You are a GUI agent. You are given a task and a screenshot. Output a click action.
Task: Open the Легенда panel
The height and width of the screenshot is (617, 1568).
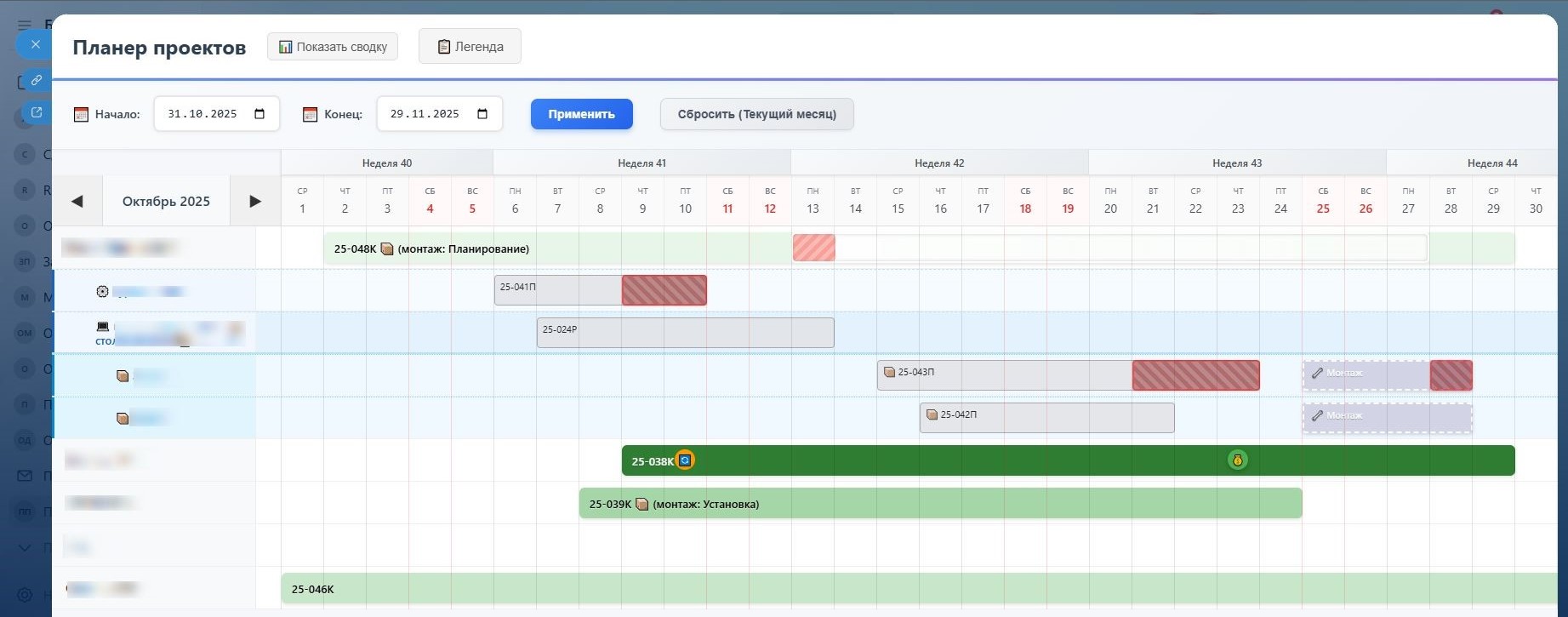coord(470,47)
